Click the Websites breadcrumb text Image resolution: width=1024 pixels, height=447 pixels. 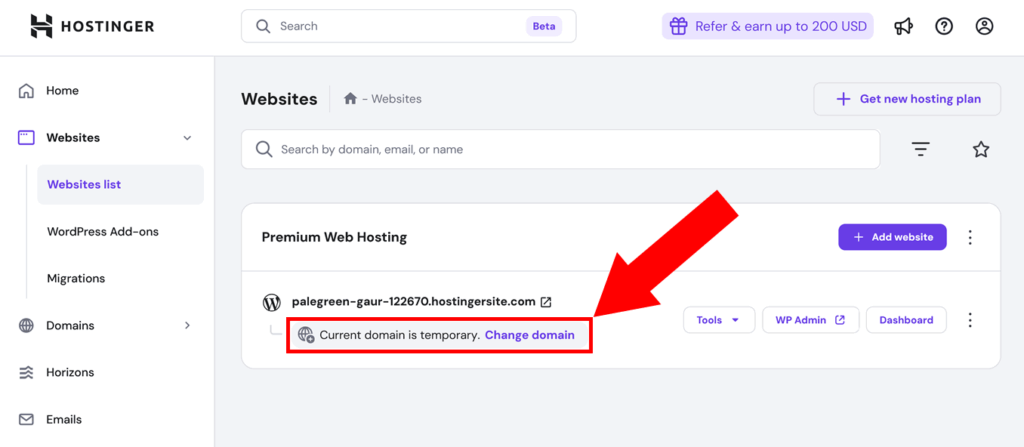(396, 99)
